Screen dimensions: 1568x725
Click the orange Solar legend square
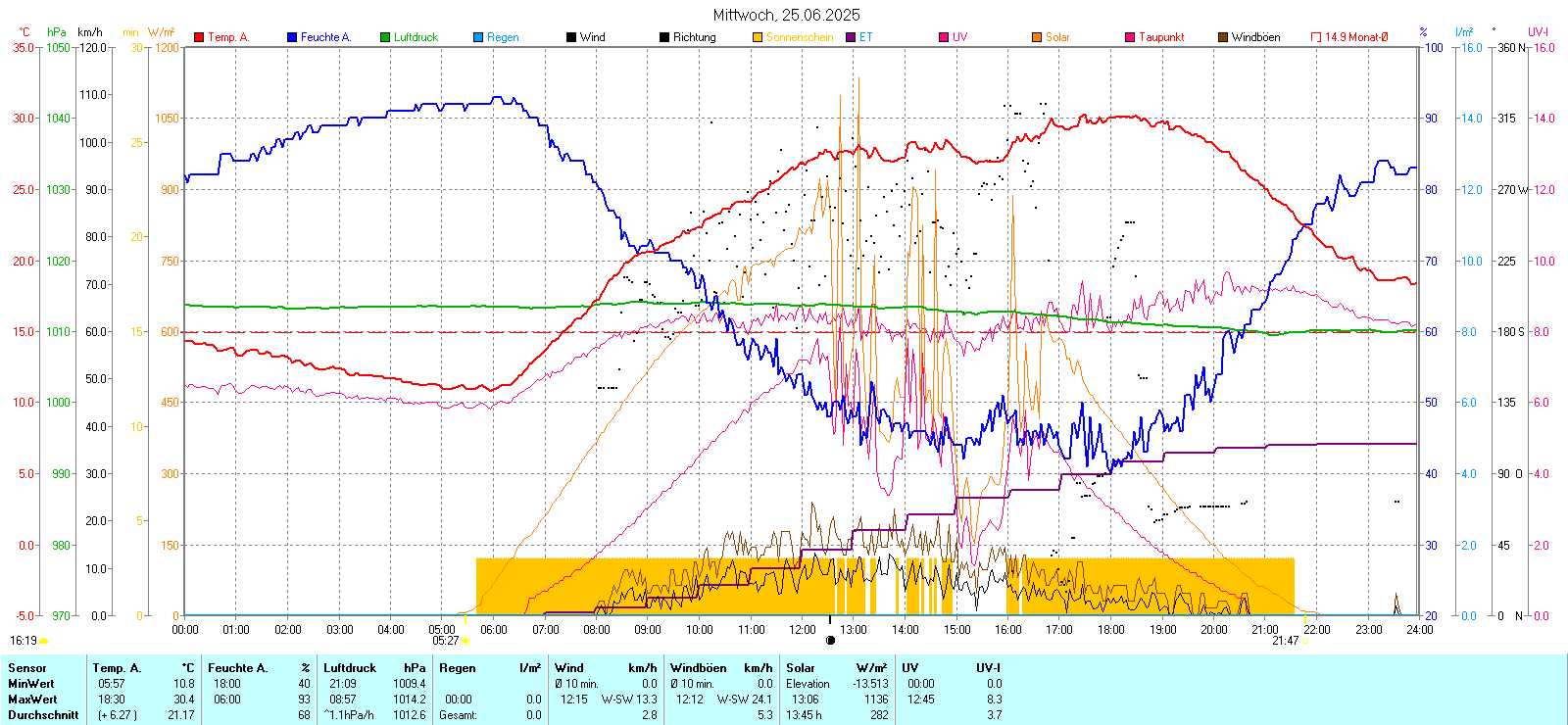pyautogui.click(x=1037, y=37)
